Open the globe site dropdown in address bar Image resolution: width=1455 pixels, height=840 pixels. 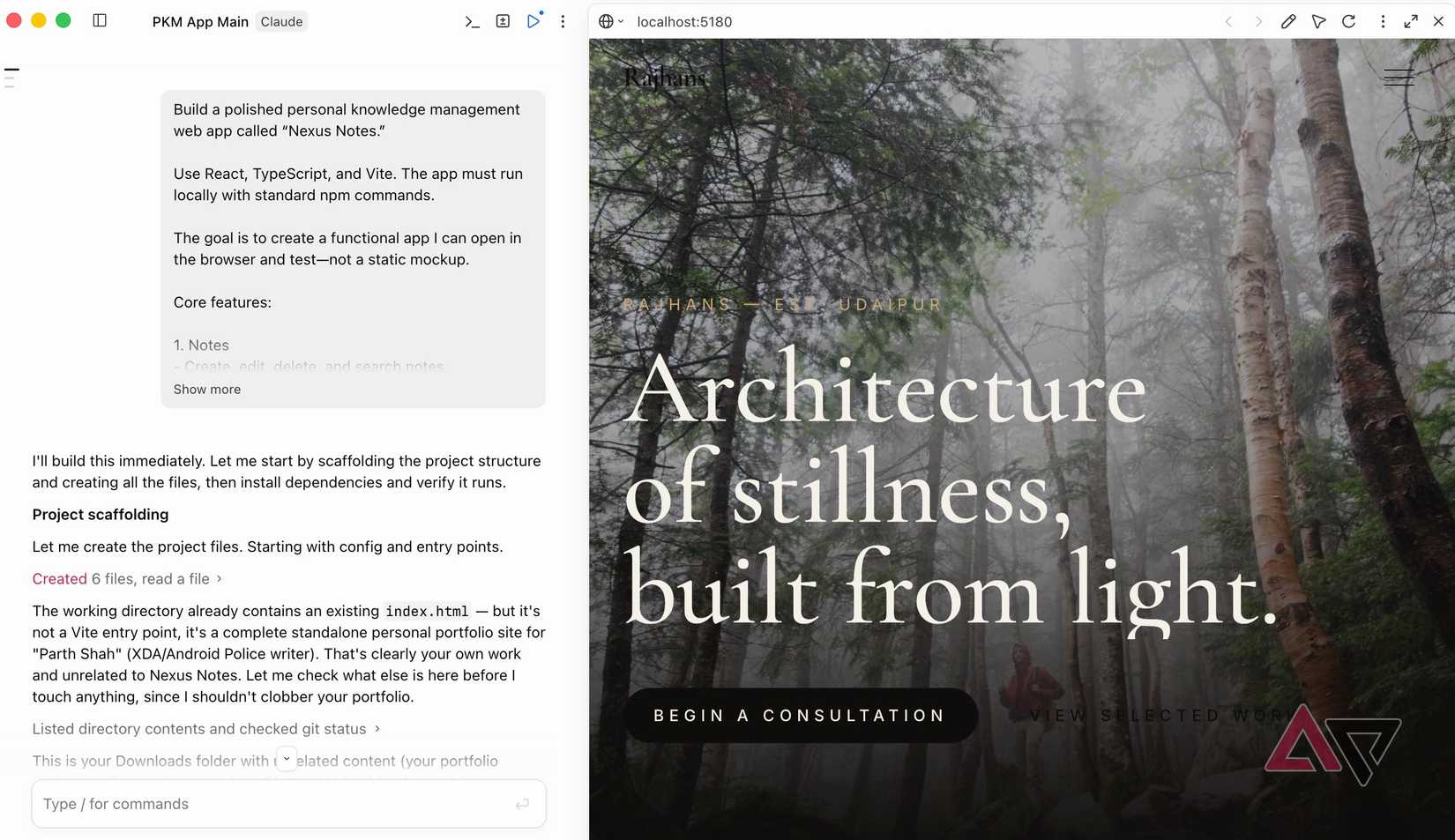610,21
